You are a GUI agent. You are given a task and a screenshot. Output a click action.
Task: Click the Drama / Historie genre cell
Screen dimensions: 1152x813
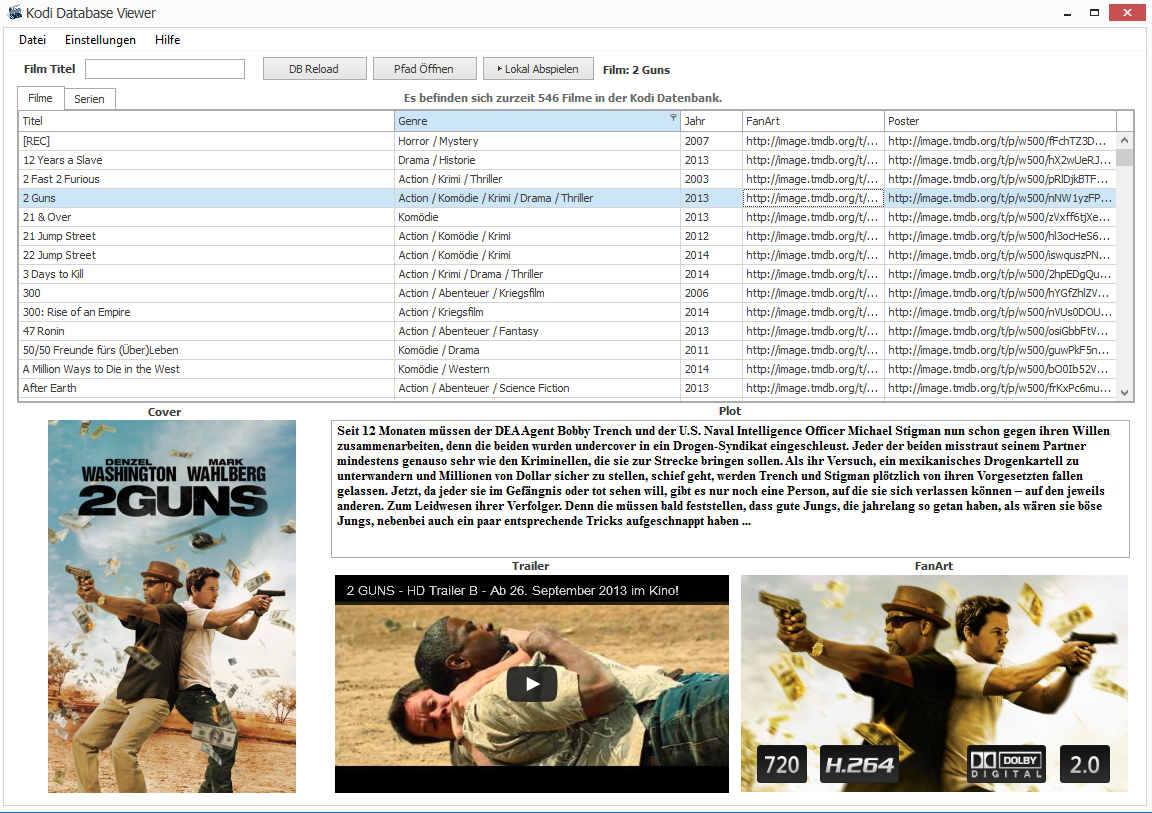click(537, 160)
